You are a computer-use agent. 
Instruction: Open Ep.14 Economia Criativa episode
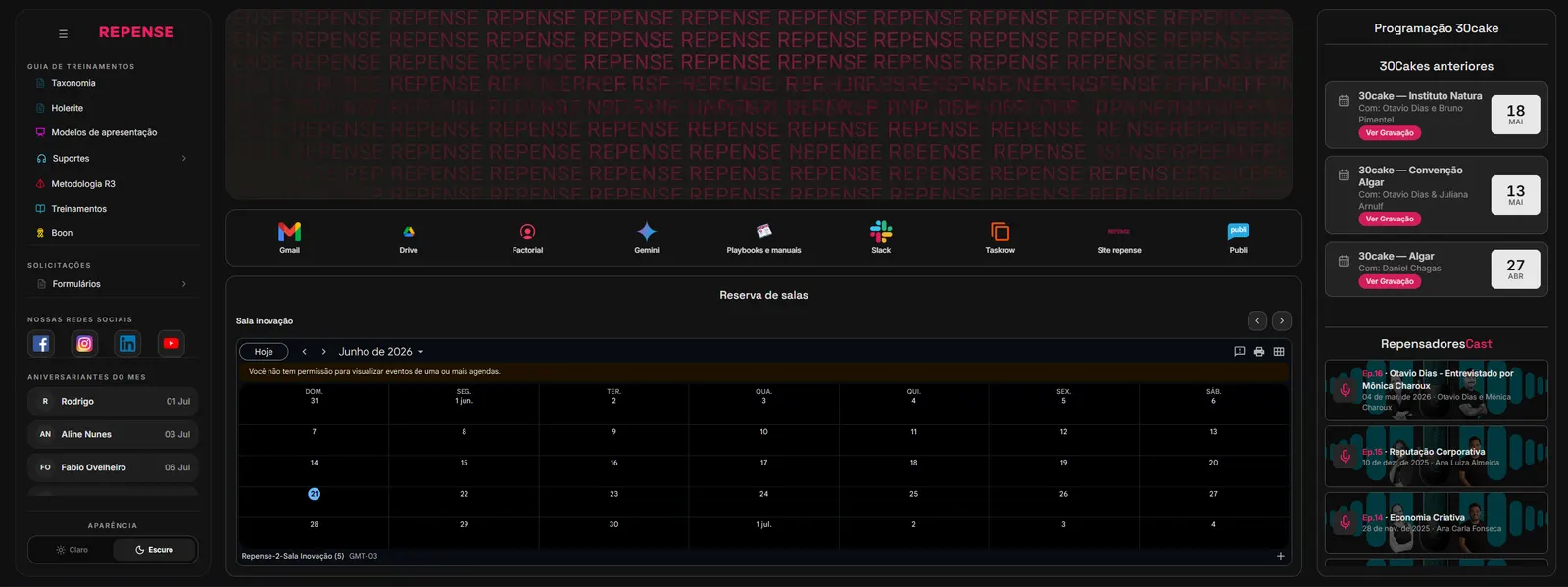point(1436,523)
